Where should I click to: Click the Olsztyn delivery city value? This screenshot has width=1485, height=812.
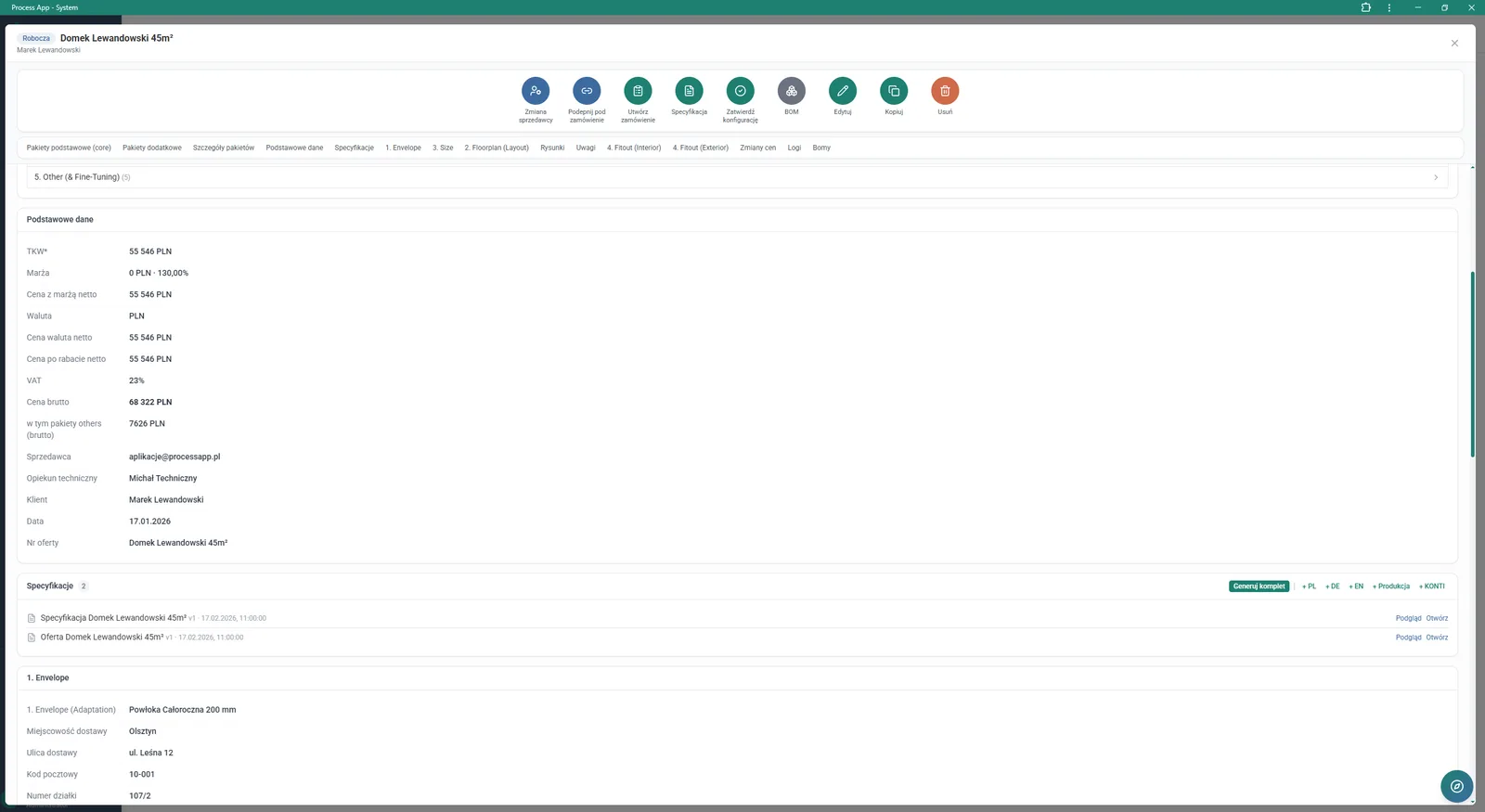pyautogui.click(x=143, y=731)
